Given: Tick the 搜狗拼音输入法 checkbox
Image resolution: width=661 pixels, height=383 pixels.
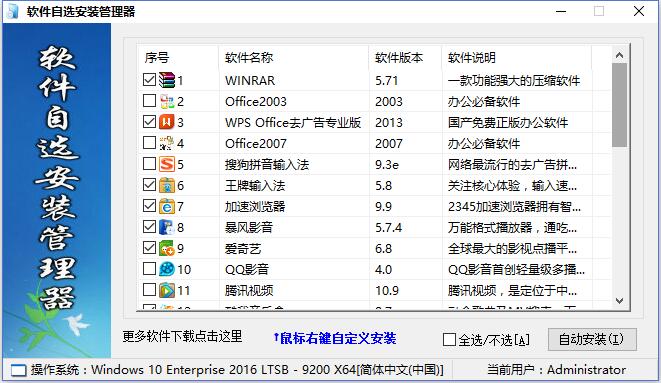Looking at the screenshot, I should (x=149, y=164).
